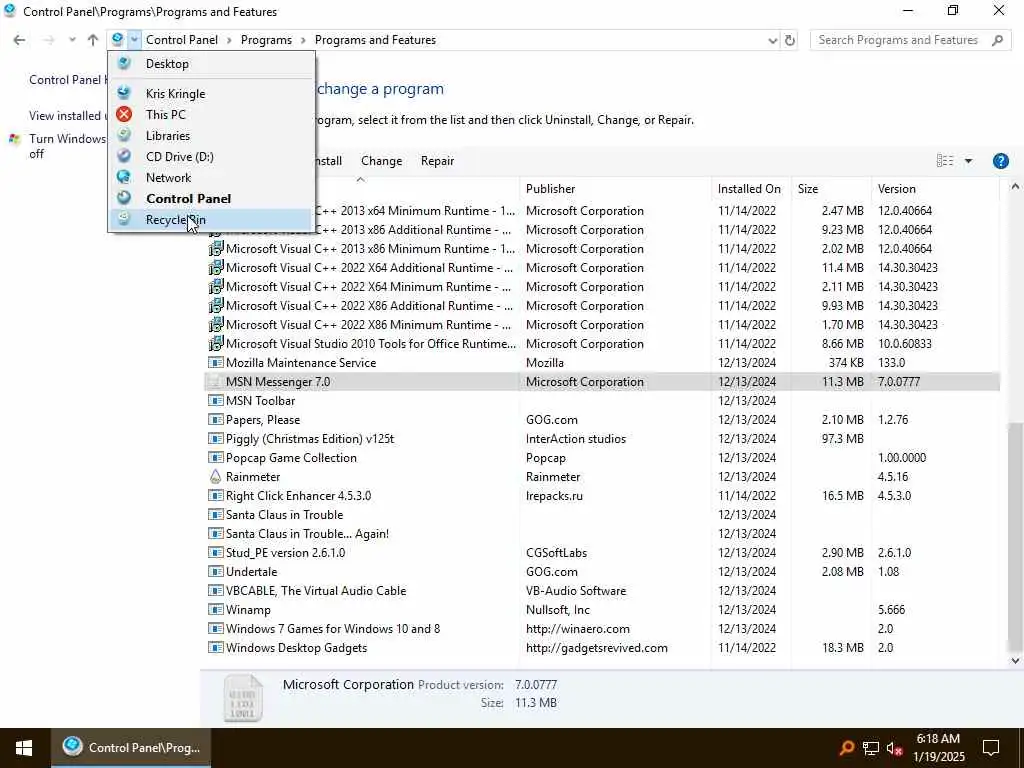Click the vertical scrollbar thumb
The height and width of the screenshot is (768, 1024).
click(x=1015, y=536)
